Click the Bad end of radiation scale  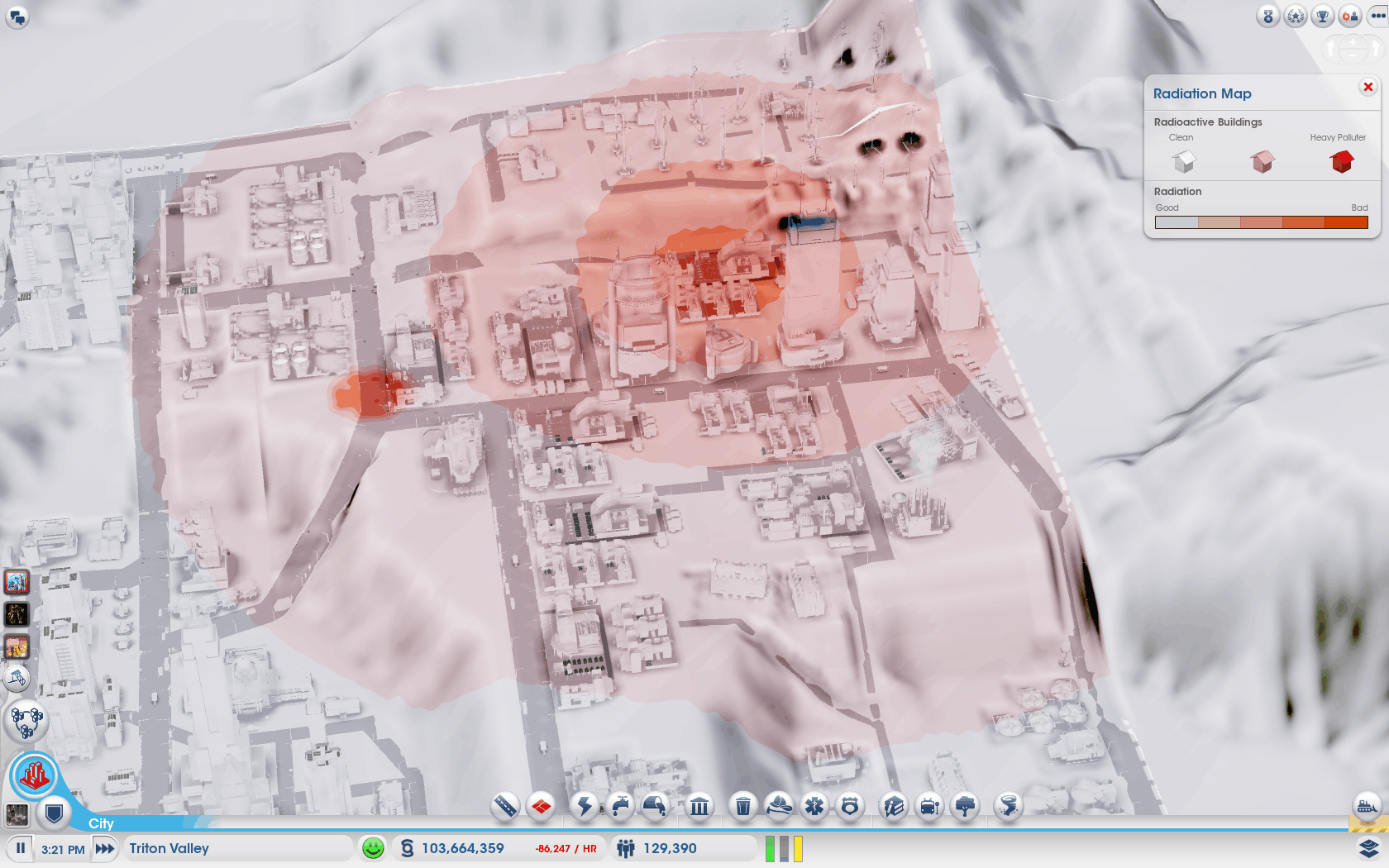[1346, 222]
